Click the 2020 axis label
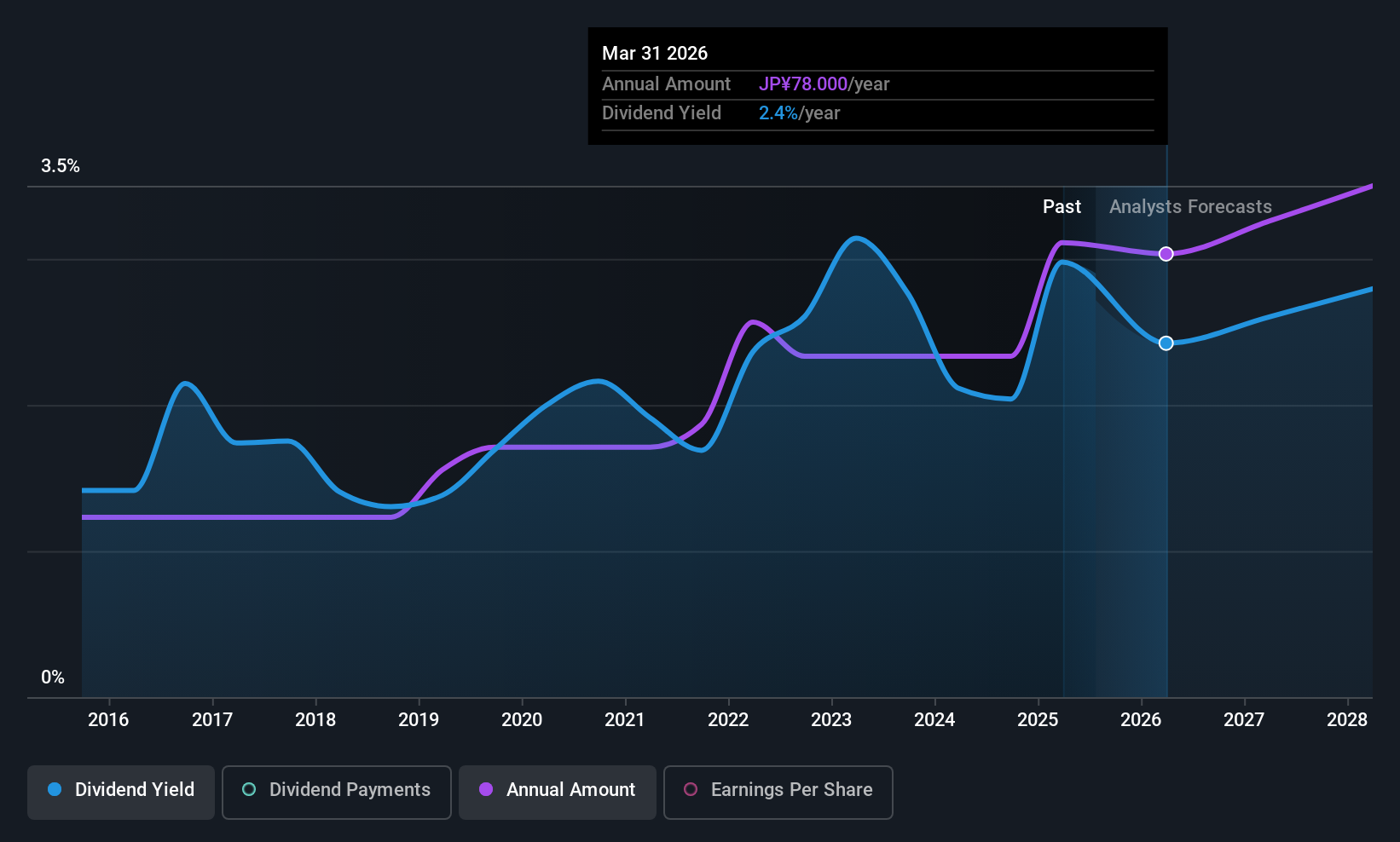1400x842 pixels. click(522, 720)
